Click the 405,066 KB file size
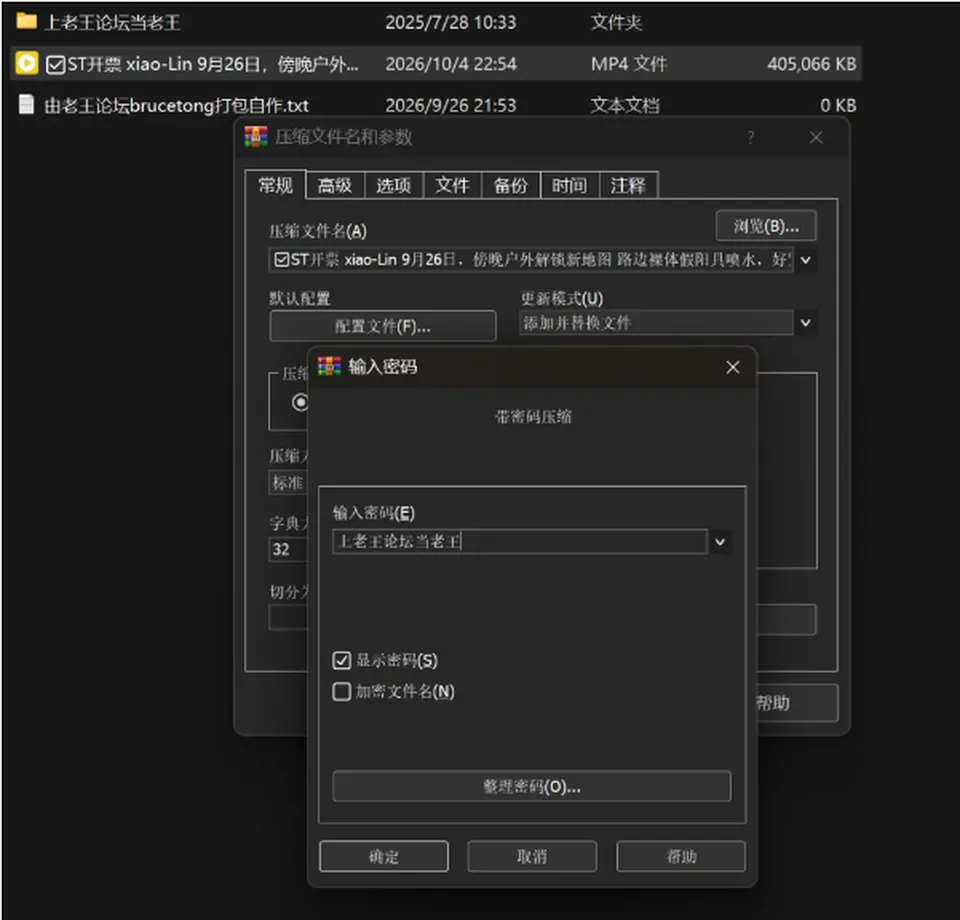This screenshot has width=960, height=920. tap(811, 64)
